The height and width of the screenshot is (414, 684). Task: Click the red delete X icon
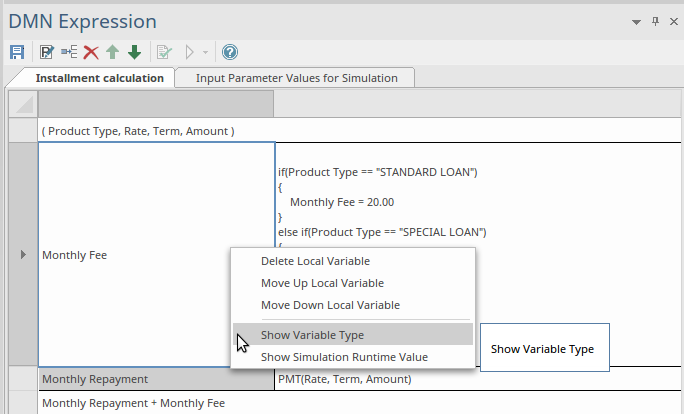point(91,52)
